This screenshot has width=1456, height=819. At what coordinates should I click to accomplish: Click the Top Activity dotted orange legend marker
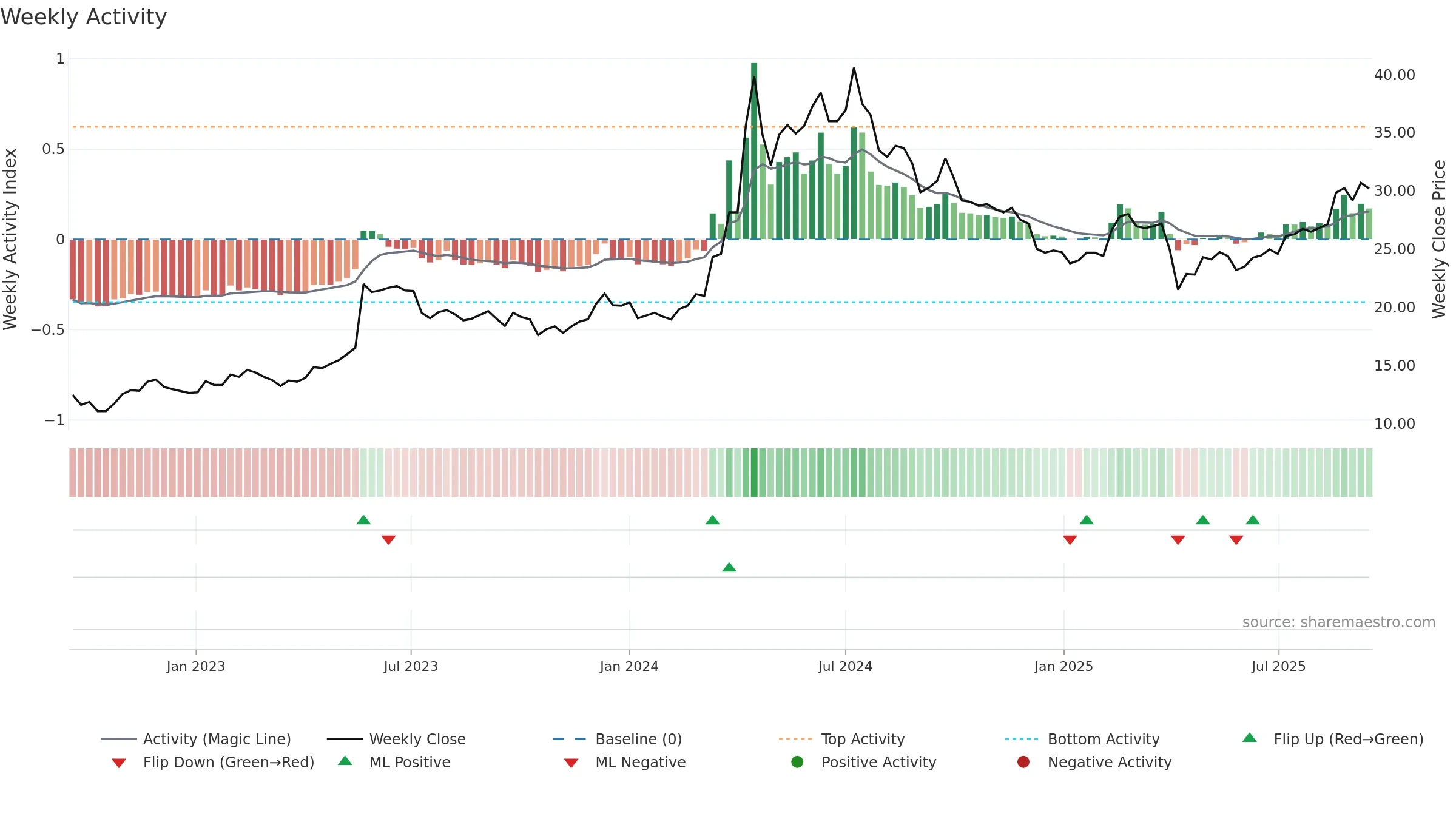pyautogui.click(x=795, y=739)
